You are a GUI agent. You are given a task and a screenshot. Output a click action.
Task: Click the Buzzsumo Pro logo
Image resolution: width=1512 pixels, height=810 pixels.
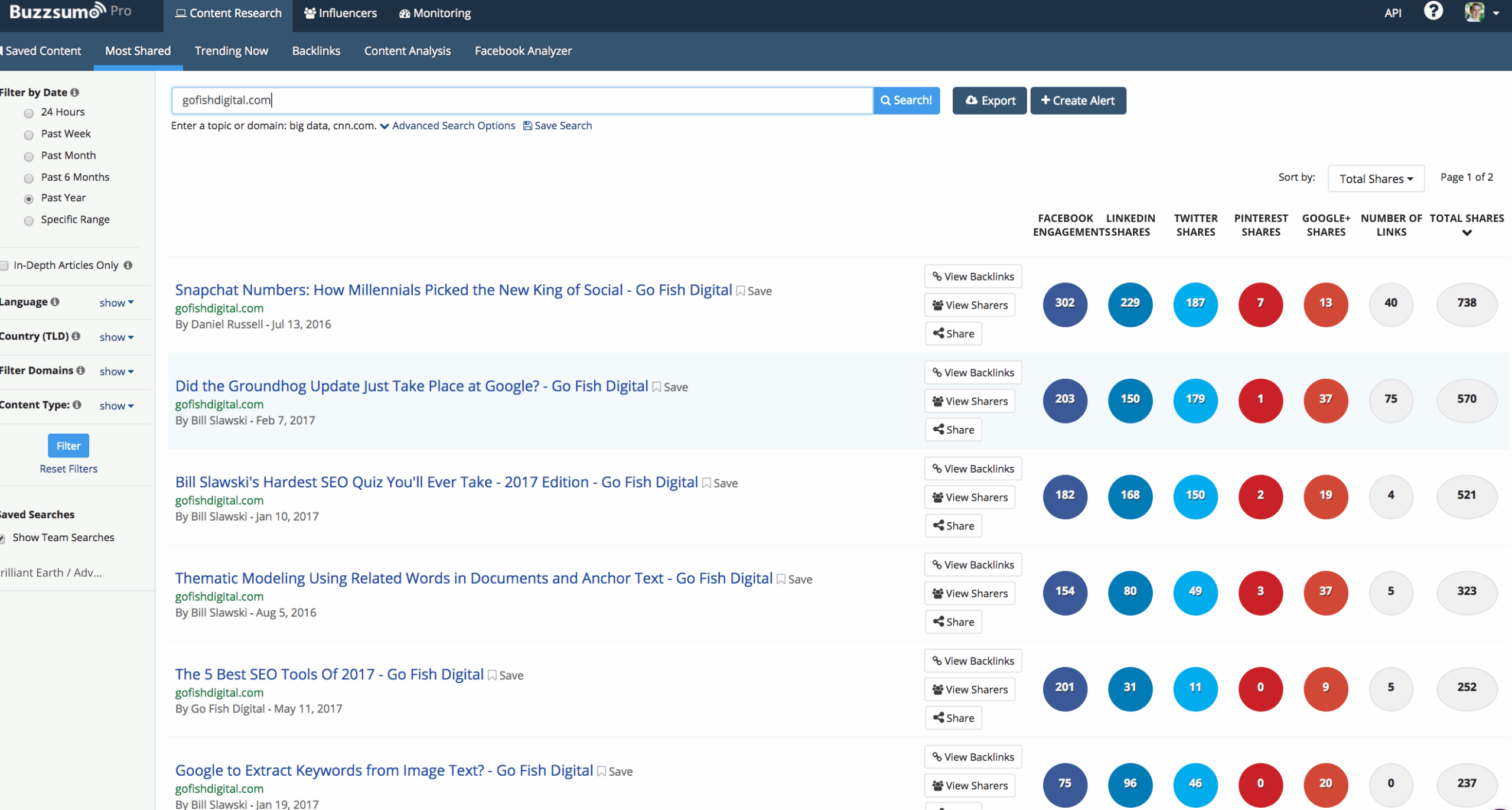point(70,11)
